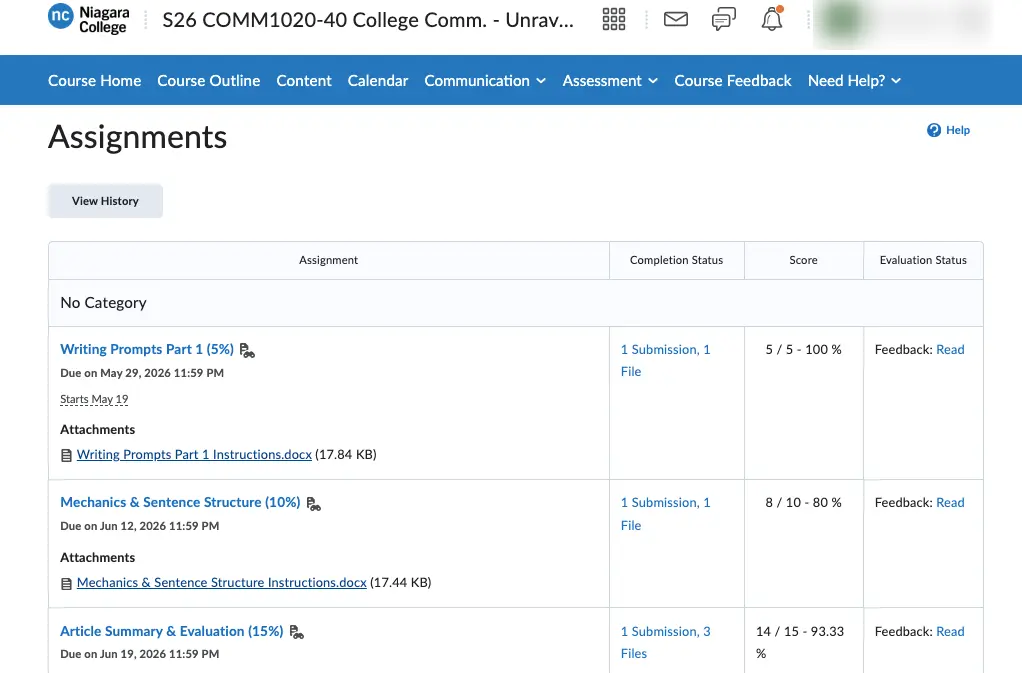Viewport: 1022px width, 673px height.
Task: Open the Niagara College logo home link
Action: [89, 19]
